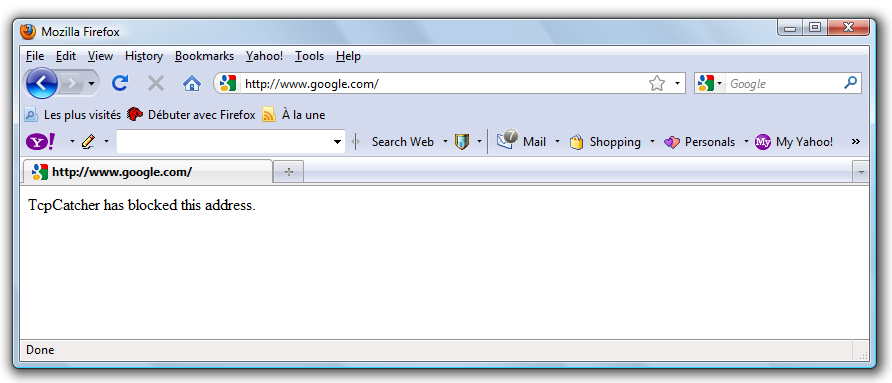The height and width of the screenshot is (383, 892).
Task: Click the À la une RSS feed icon
Action: [269, 114]
